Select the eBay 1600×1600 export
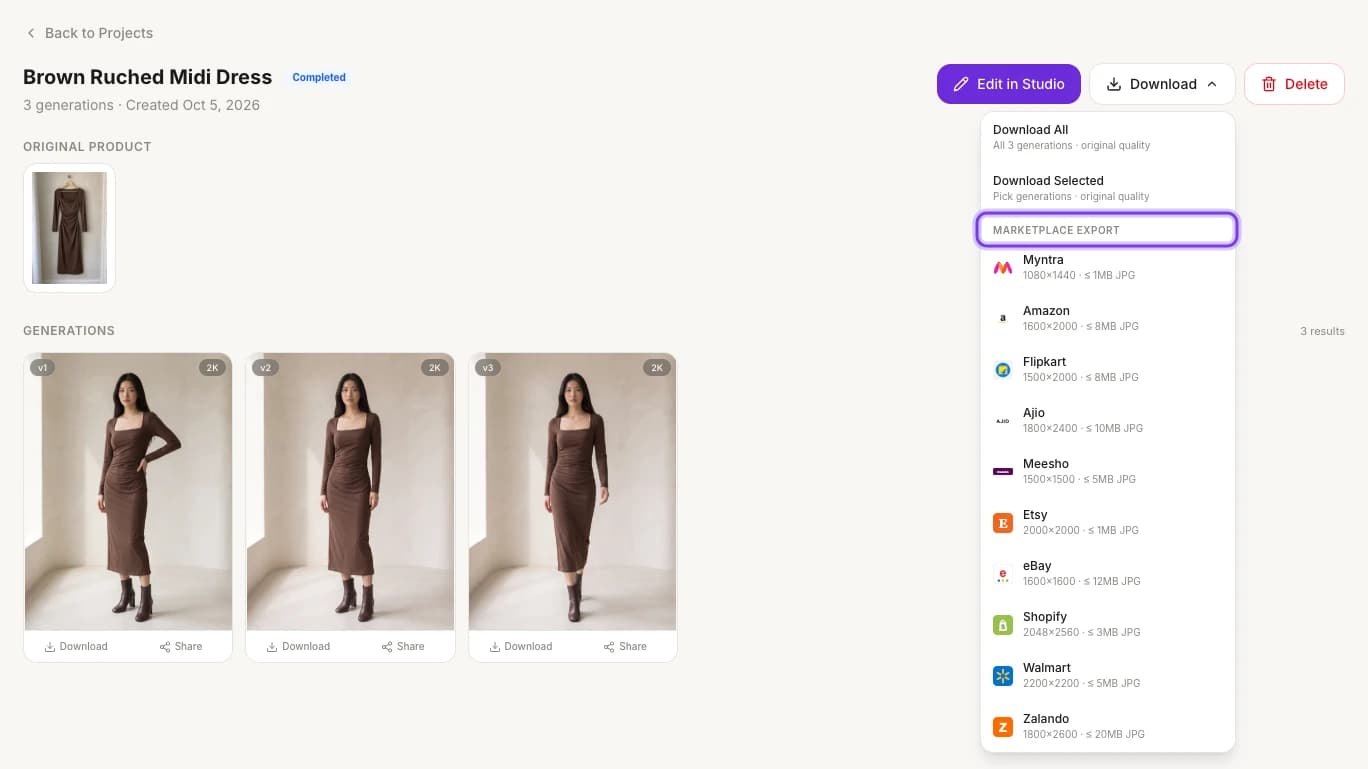Screen dimensions: 1368x769 [x=1108, y=574]
